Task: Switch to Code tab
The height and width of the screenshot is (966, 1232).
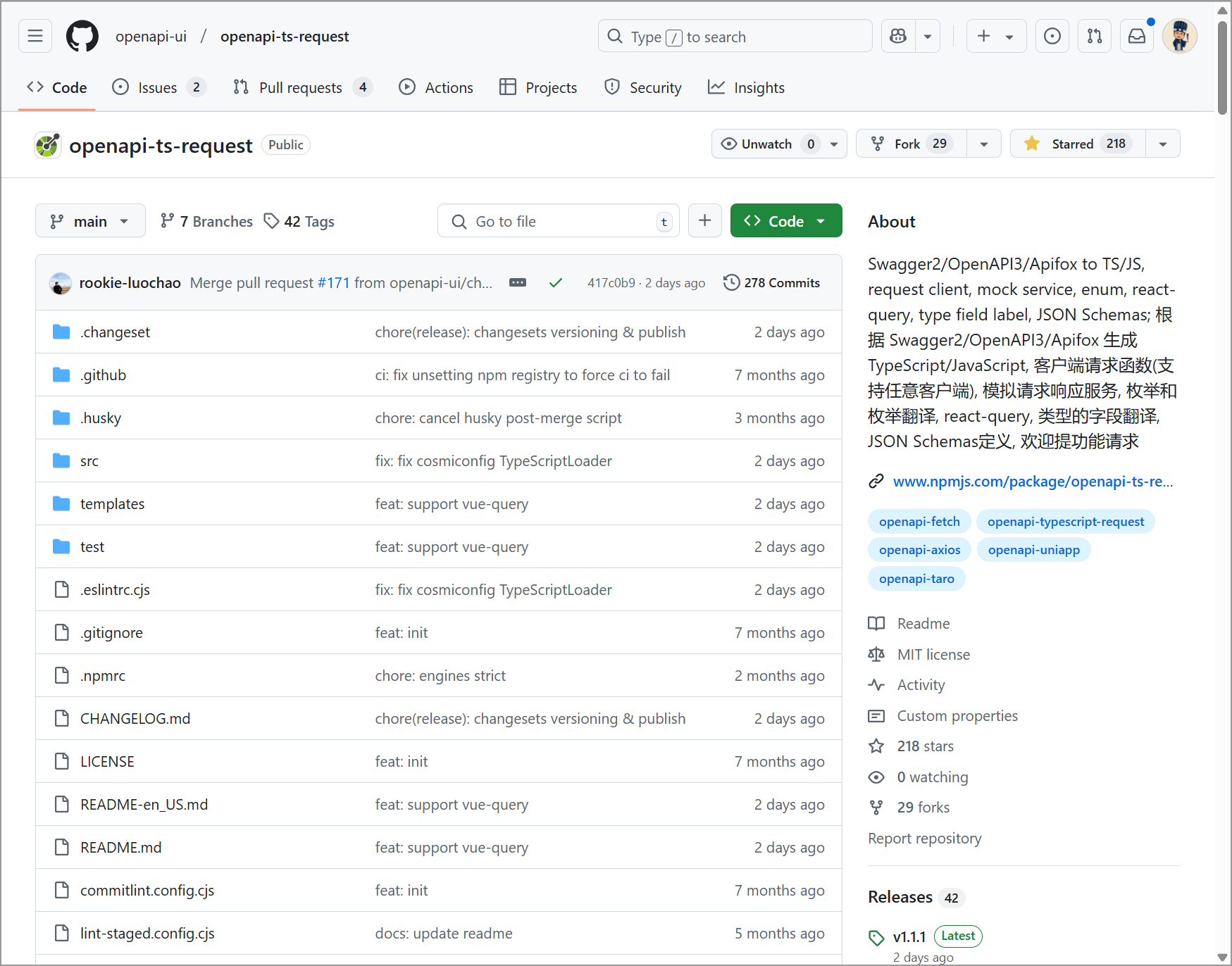Action: 57,87
